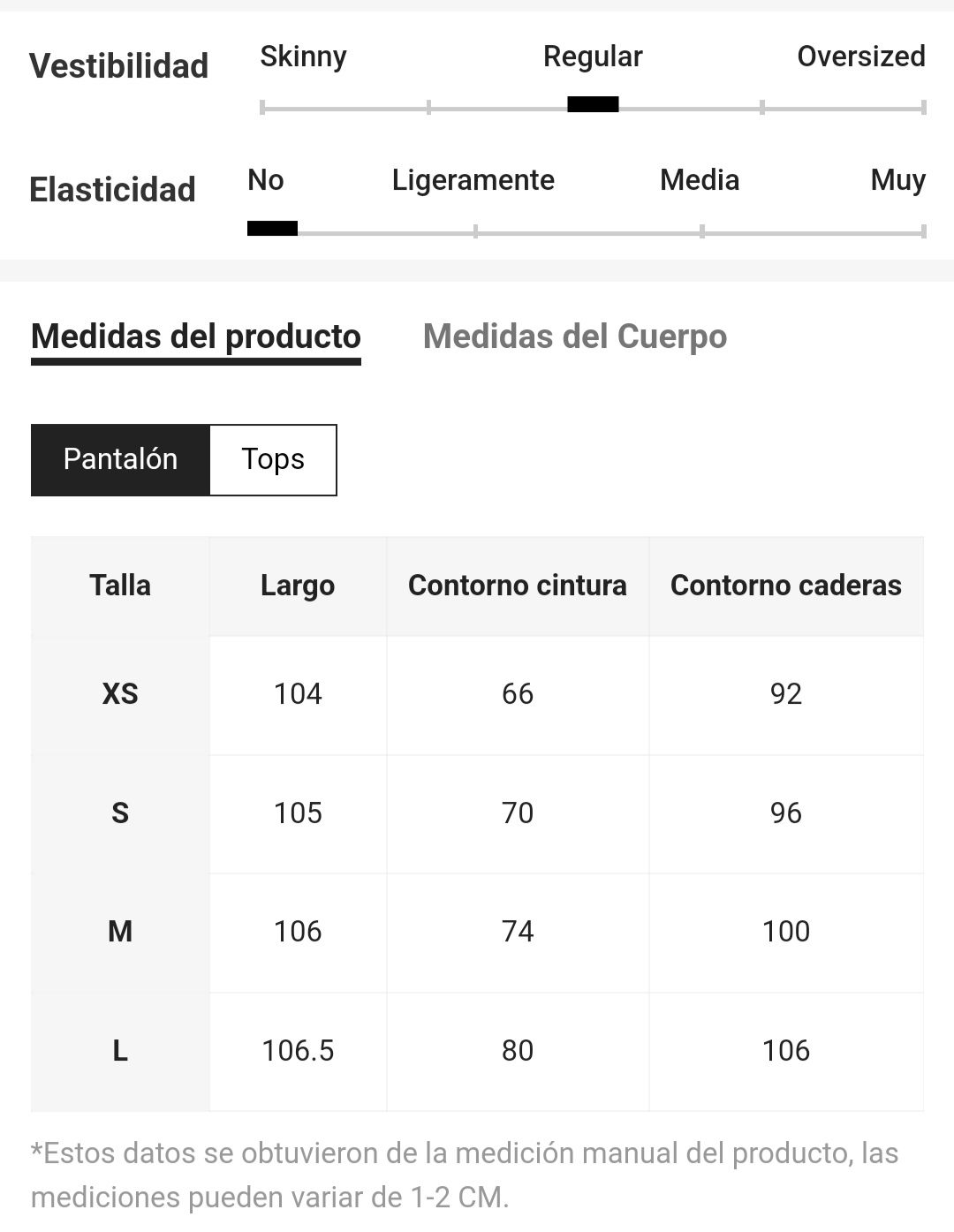Select the L size row

click(477, 1051)
